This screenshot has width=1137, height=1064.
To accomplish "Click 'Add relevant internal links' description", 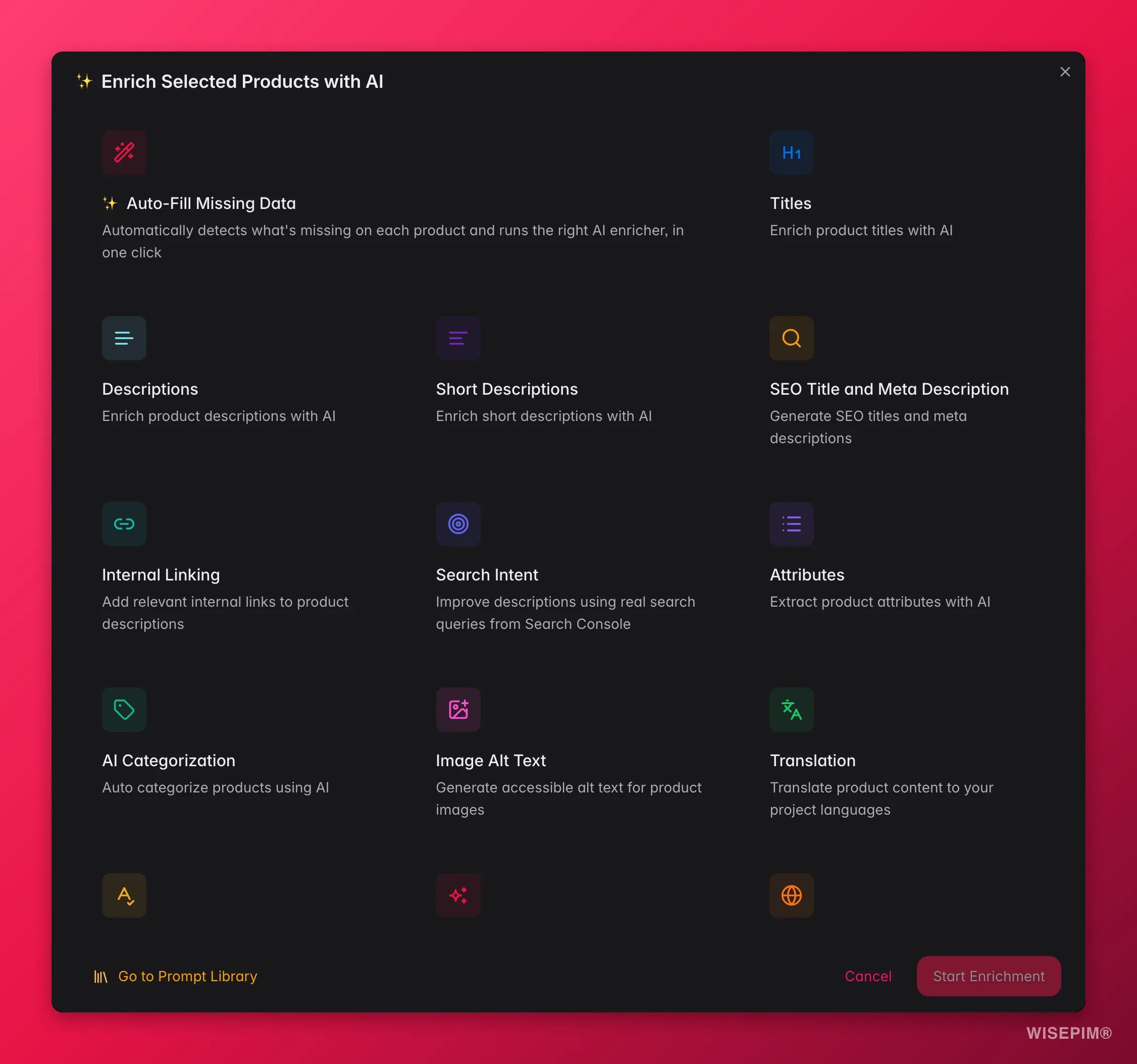I will 225,613.
